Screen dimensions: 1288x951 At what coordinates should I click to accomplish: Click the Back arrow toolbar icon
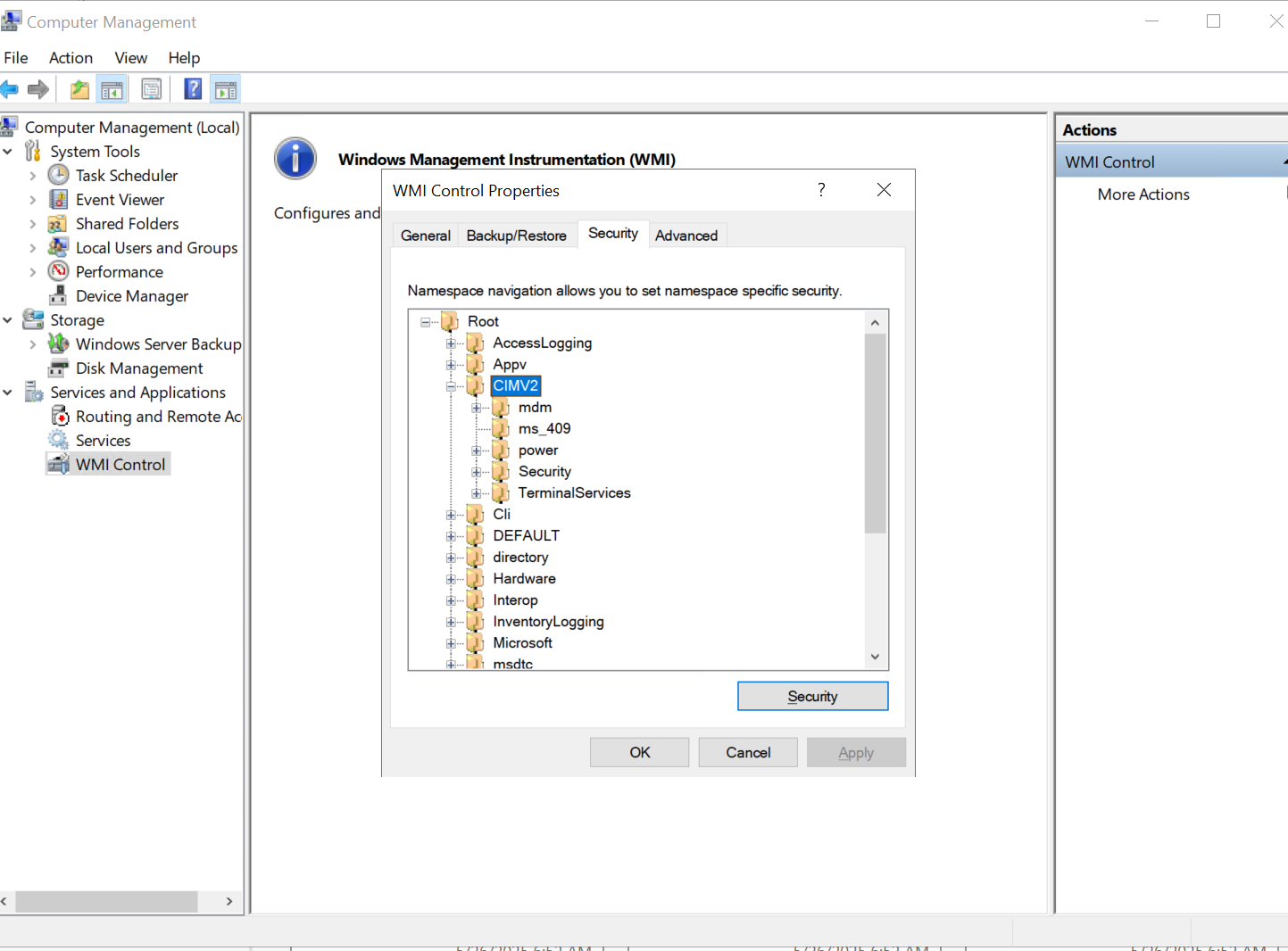(9, 89)
